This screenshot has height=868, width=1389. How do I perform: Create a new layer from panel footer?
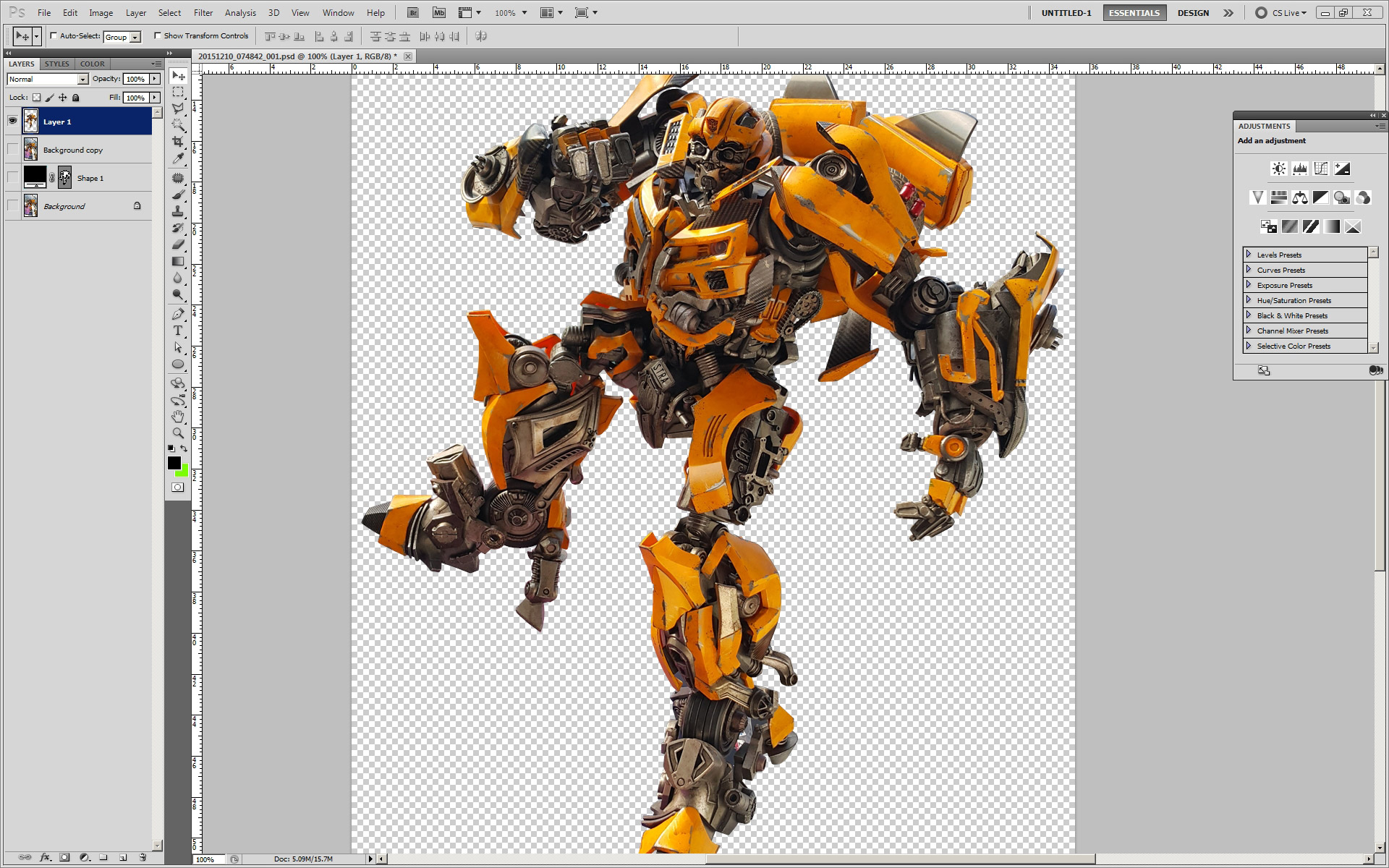click(x=123, y=858)
